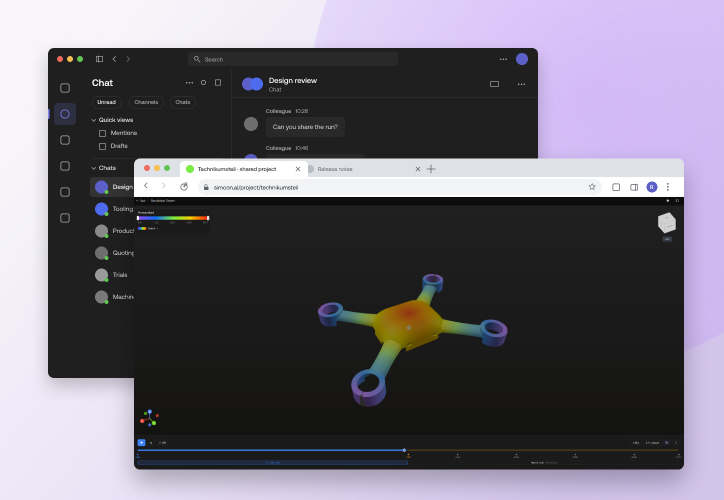Toggle the browser side panel icon
Image resolution: width=724 pixels, height=500 pixels.
[634, 187]
